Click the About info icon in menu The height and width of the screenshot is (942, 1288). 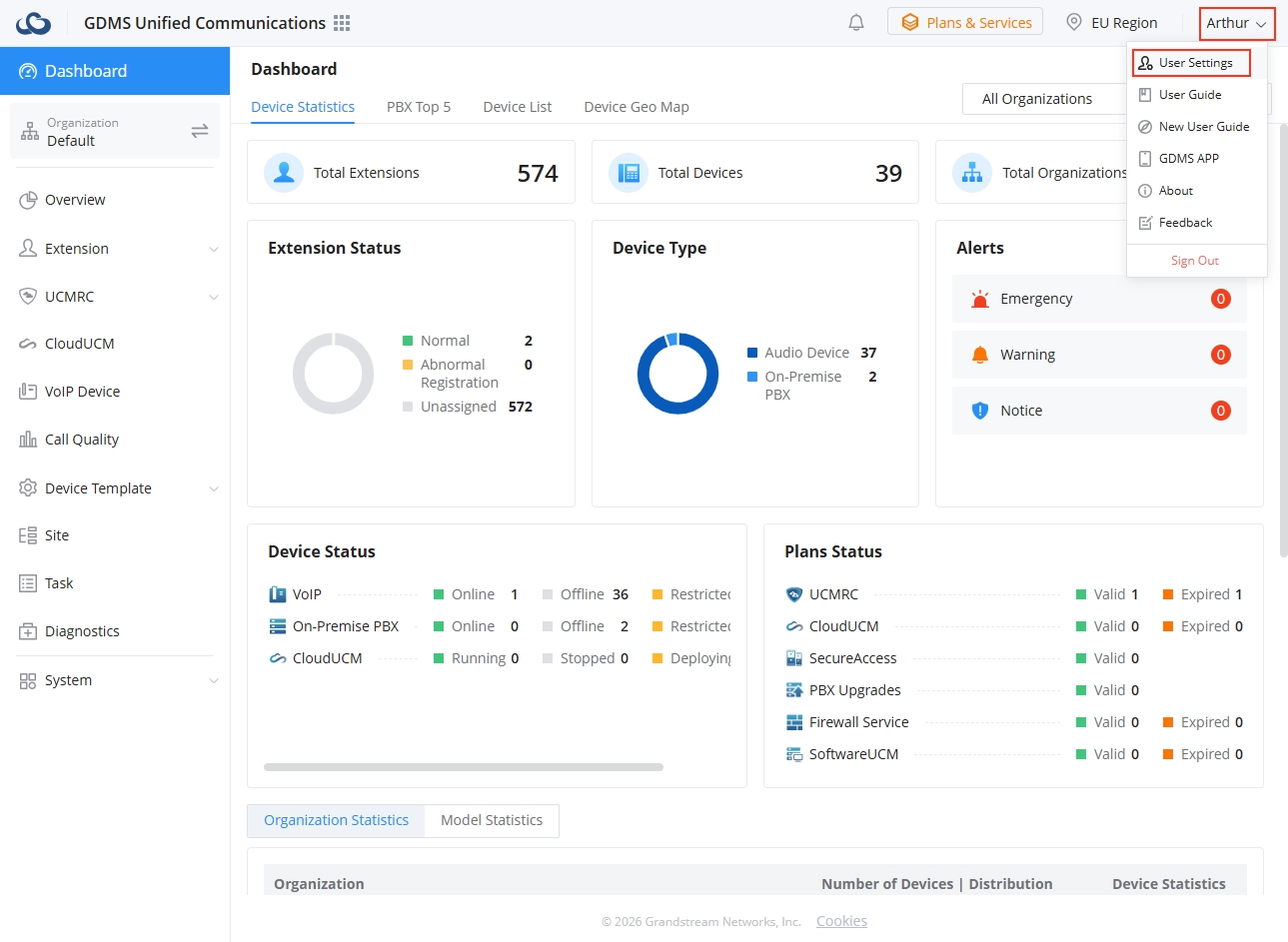(x=1145, y=191)
